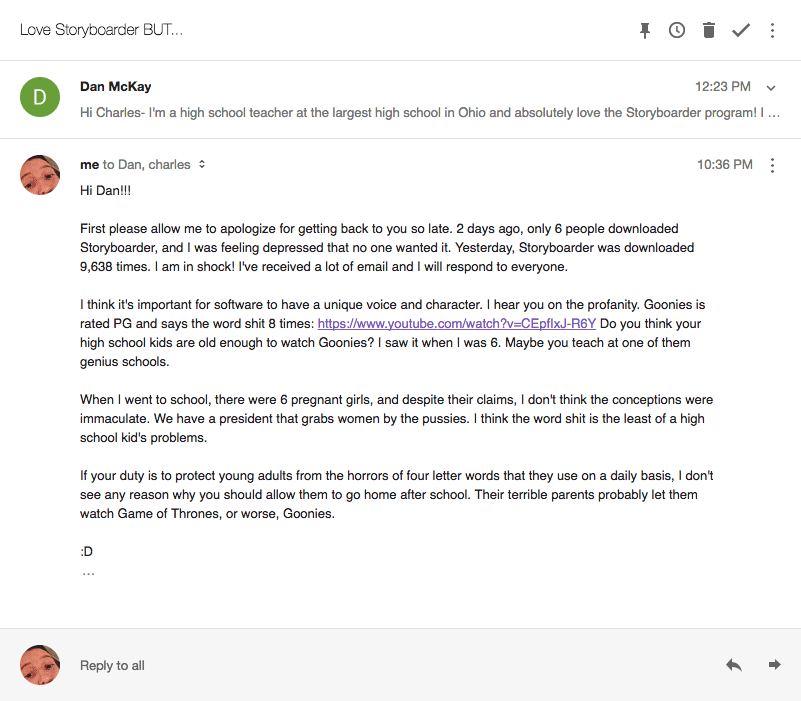This screenshot has width=801, height=701.
Task: Click the subject title Love Storyboarder BUT...
Action: 101,30
